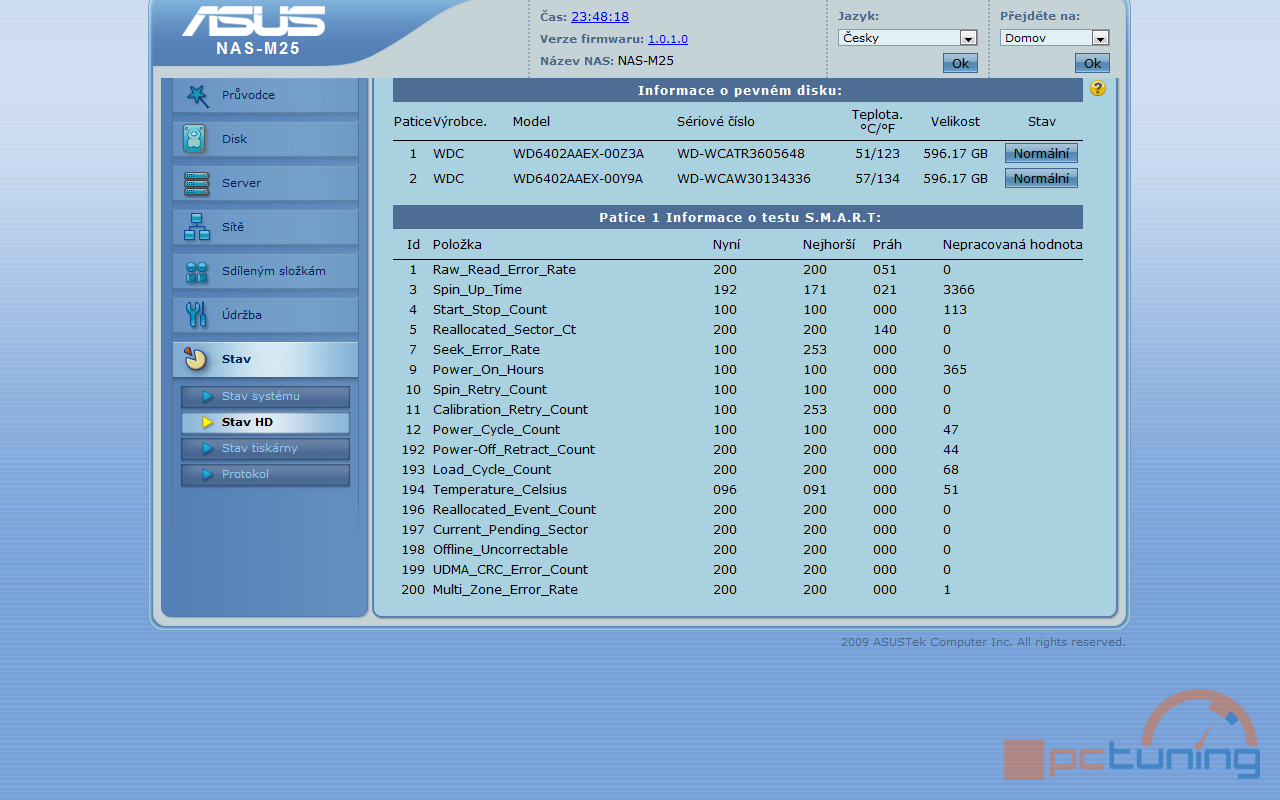
Task: Open Stav tiskárny submenu
Action: coord(265,448)
